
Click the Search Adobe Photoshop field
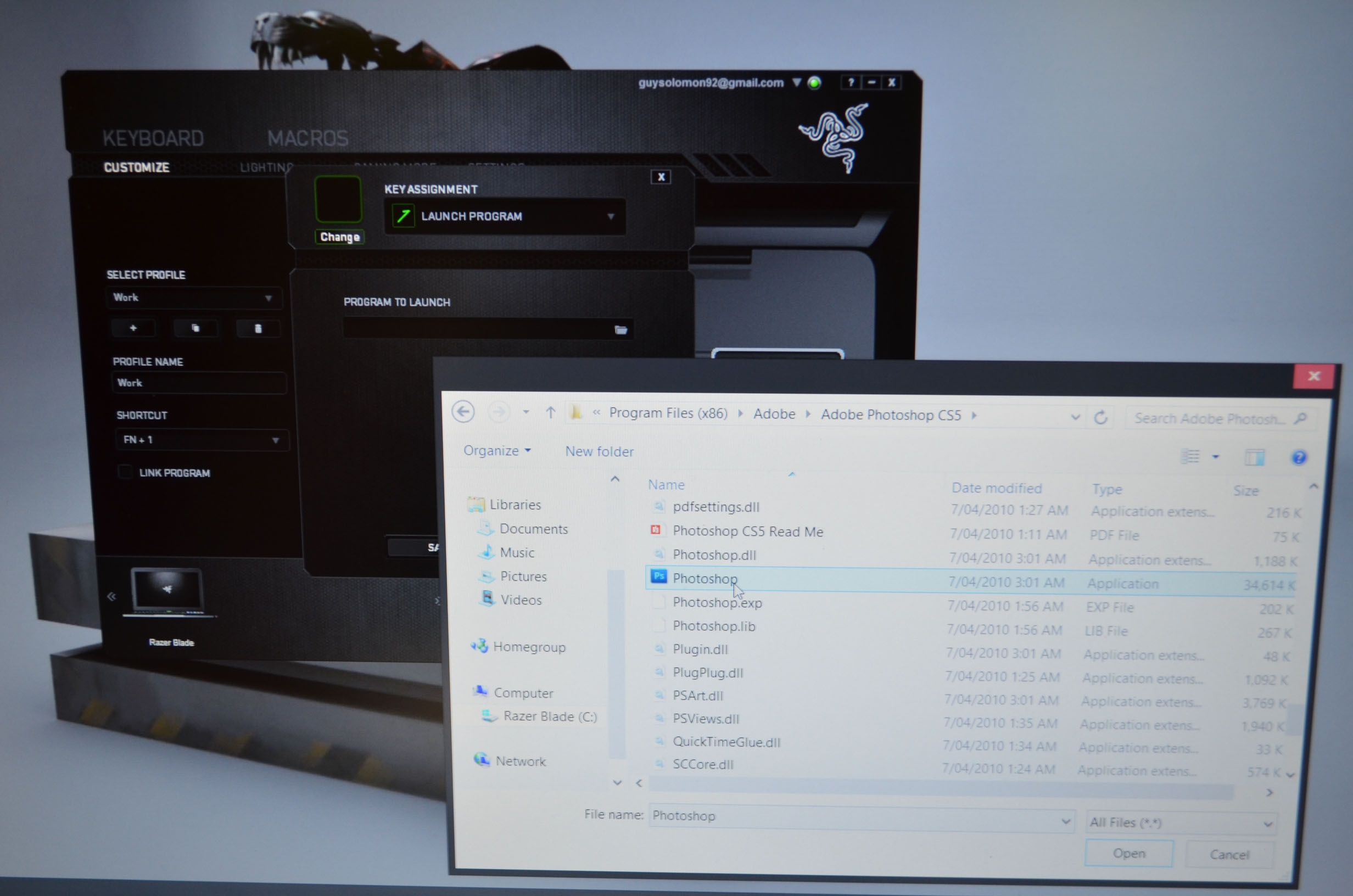[1222, 419]
